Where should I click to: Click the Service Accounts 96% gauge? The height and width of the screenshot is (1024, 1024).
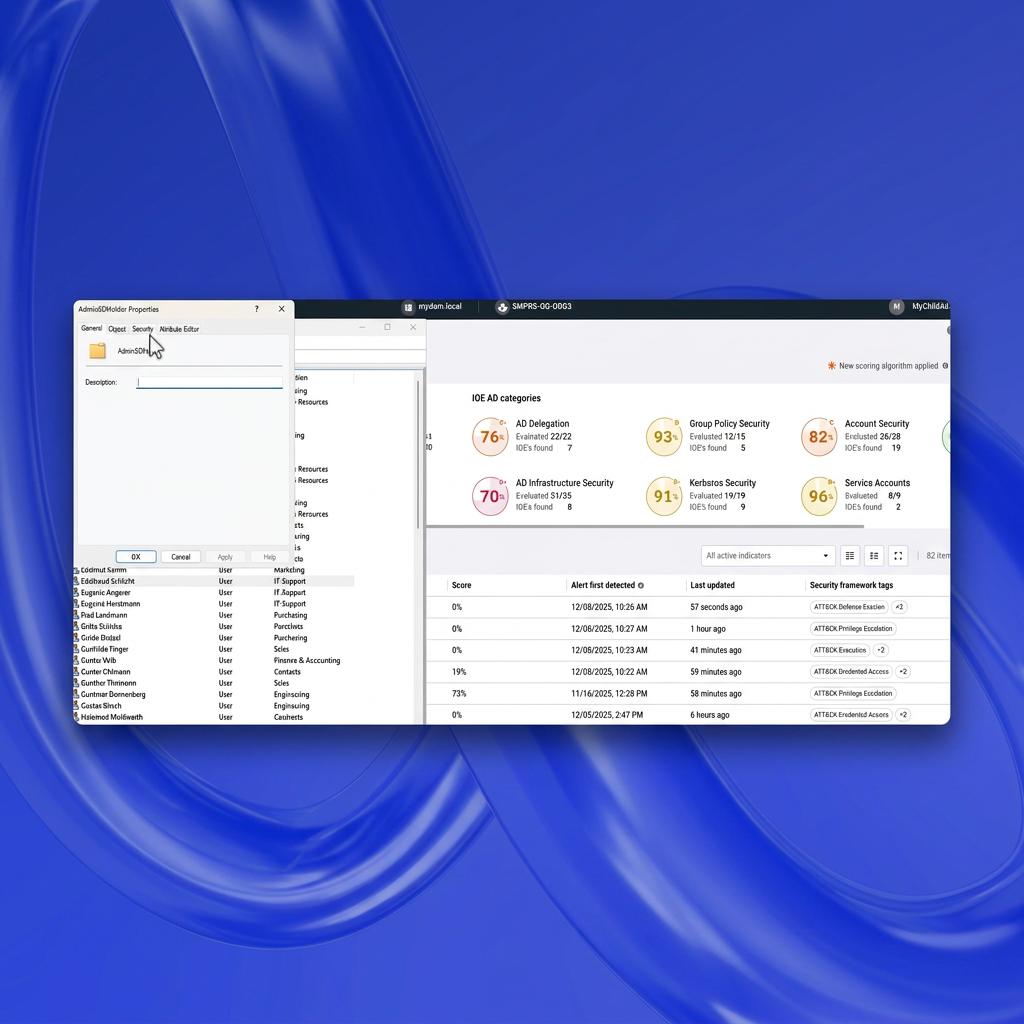(x=819, y=496)
